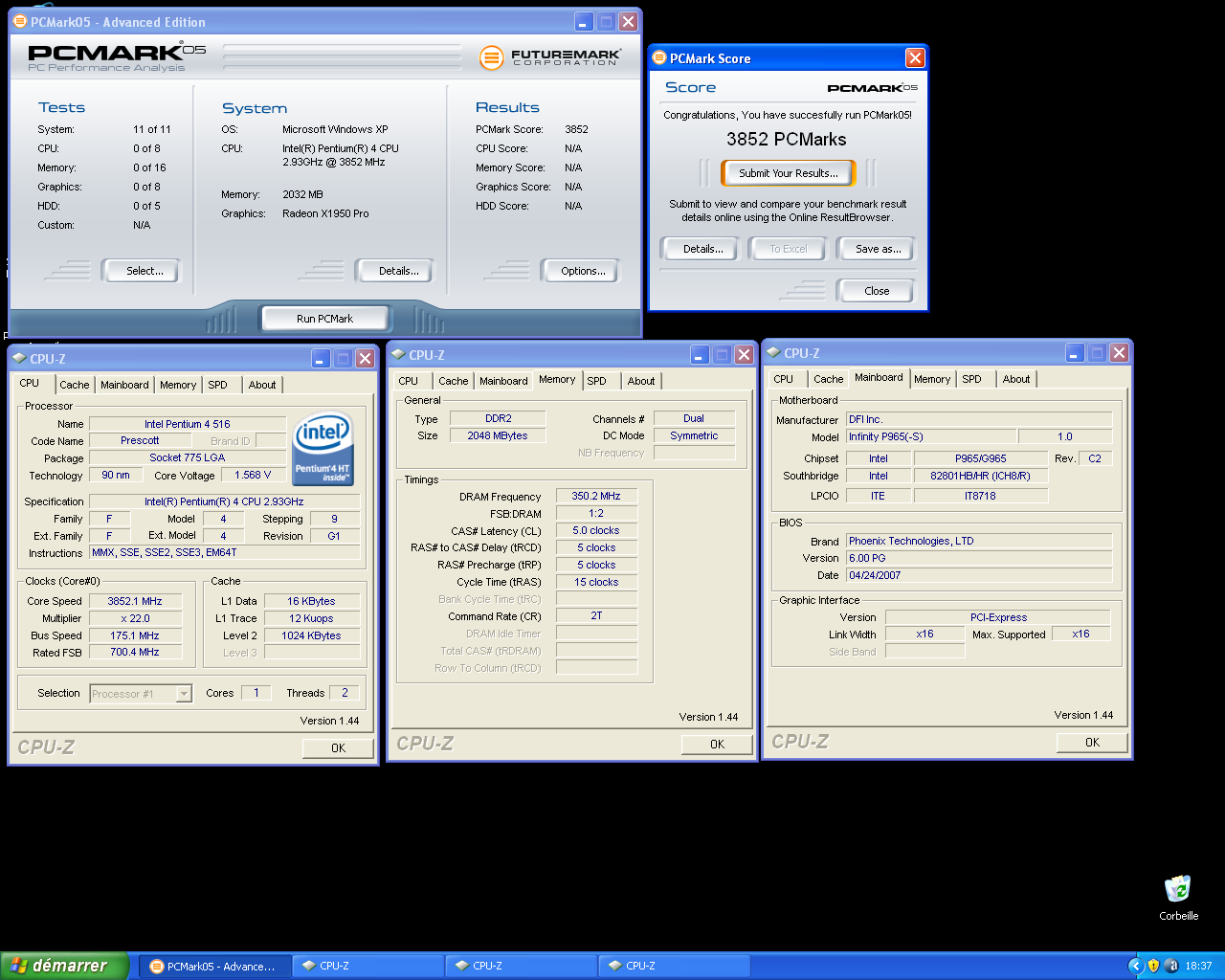Click the 3852 PCMarks score text
Image resolution: width=1225 pixels, height=980 pixels.
point(786,139)
